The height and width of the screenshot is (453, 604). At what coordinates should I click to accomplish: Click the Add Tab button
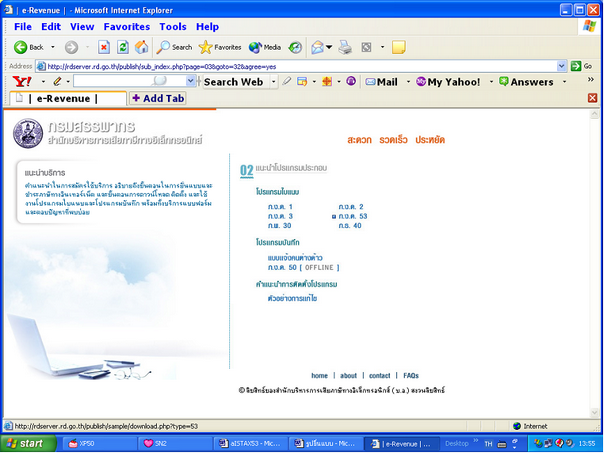click(x=159, y=98)
